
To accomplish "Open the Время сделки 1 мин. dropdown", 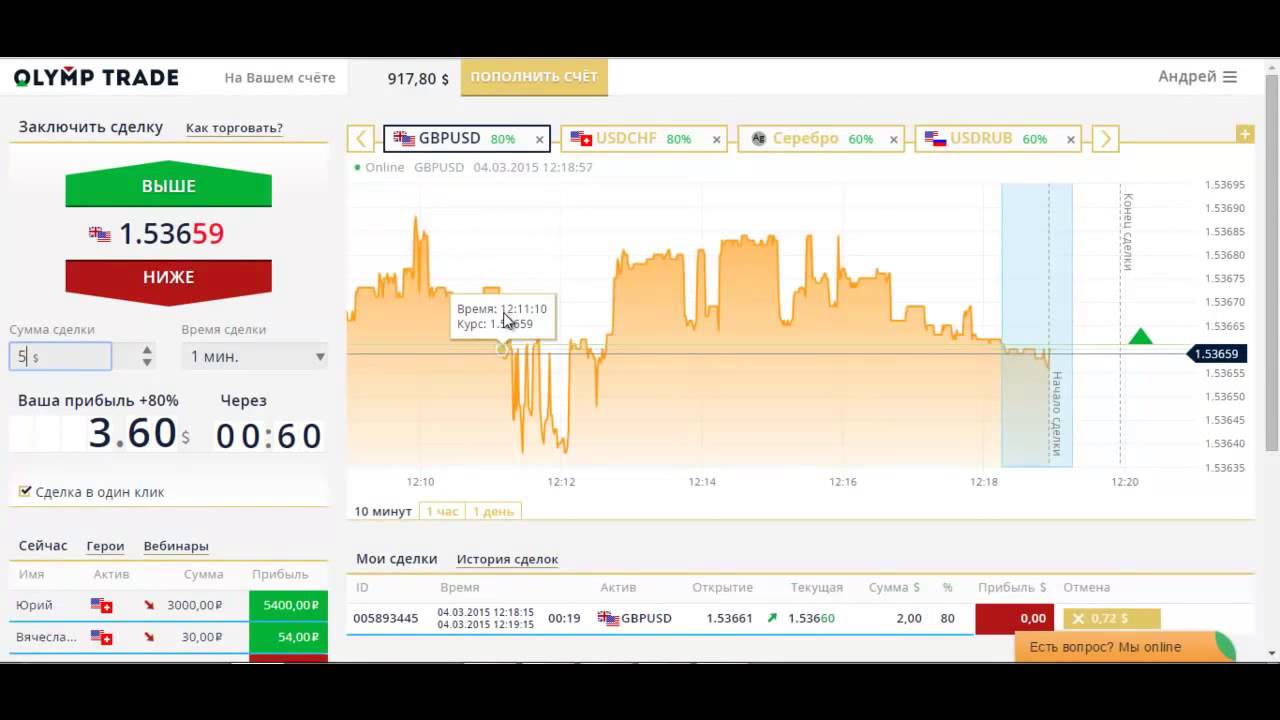I will click(x=255, y=356).
